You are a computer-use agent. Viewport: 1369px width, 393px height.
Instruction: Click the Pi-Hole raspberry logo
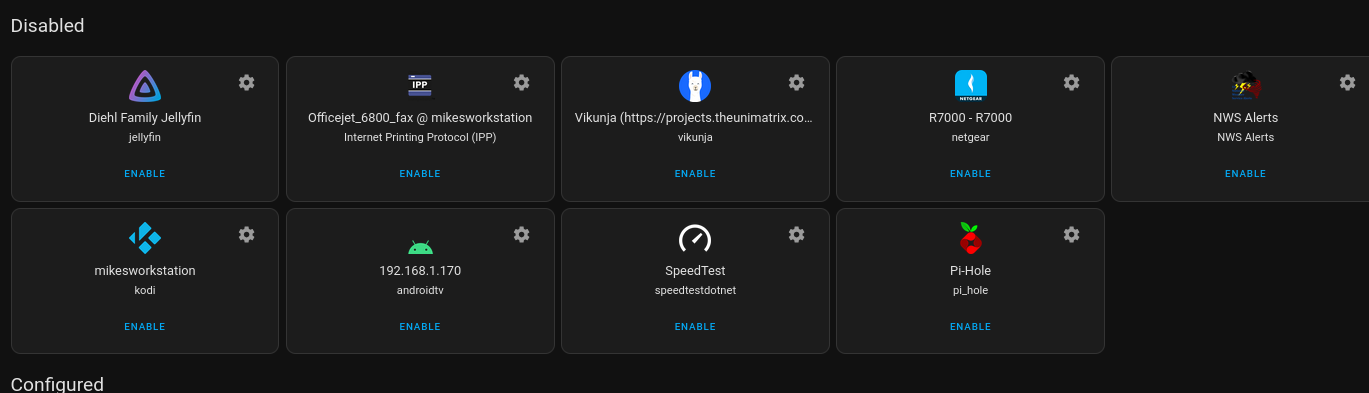[970, 238]
